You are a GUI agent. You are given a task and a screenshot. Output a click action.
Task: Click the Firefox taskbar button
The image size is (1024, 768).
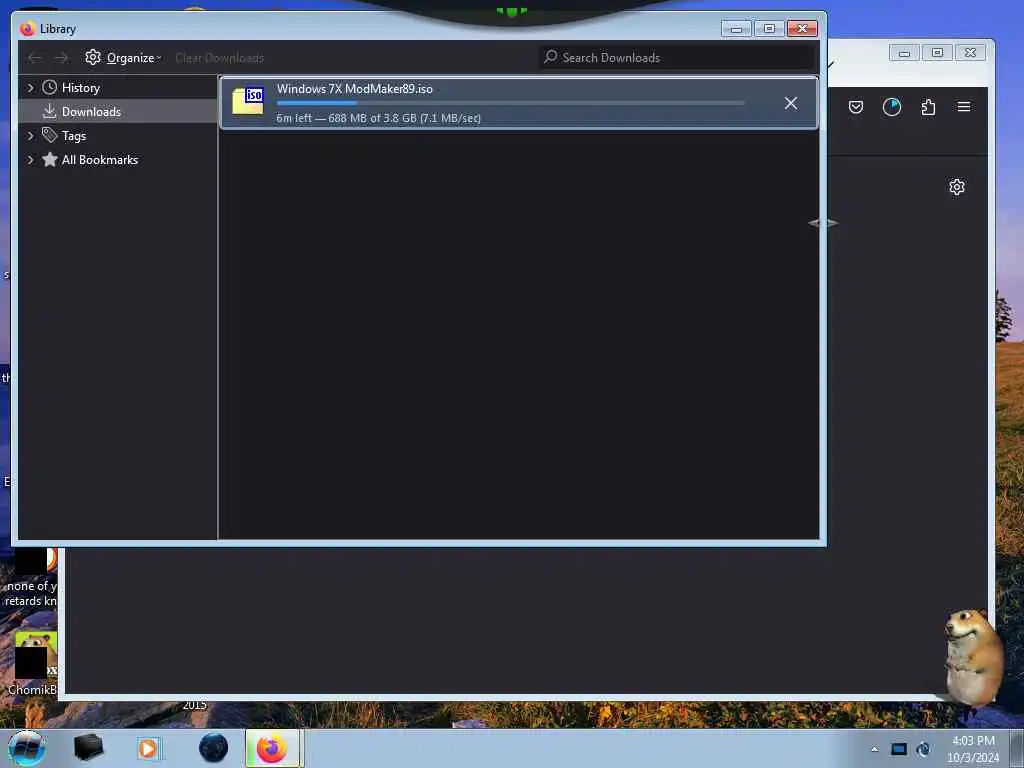pyautogui.click(x=273, y=748)
